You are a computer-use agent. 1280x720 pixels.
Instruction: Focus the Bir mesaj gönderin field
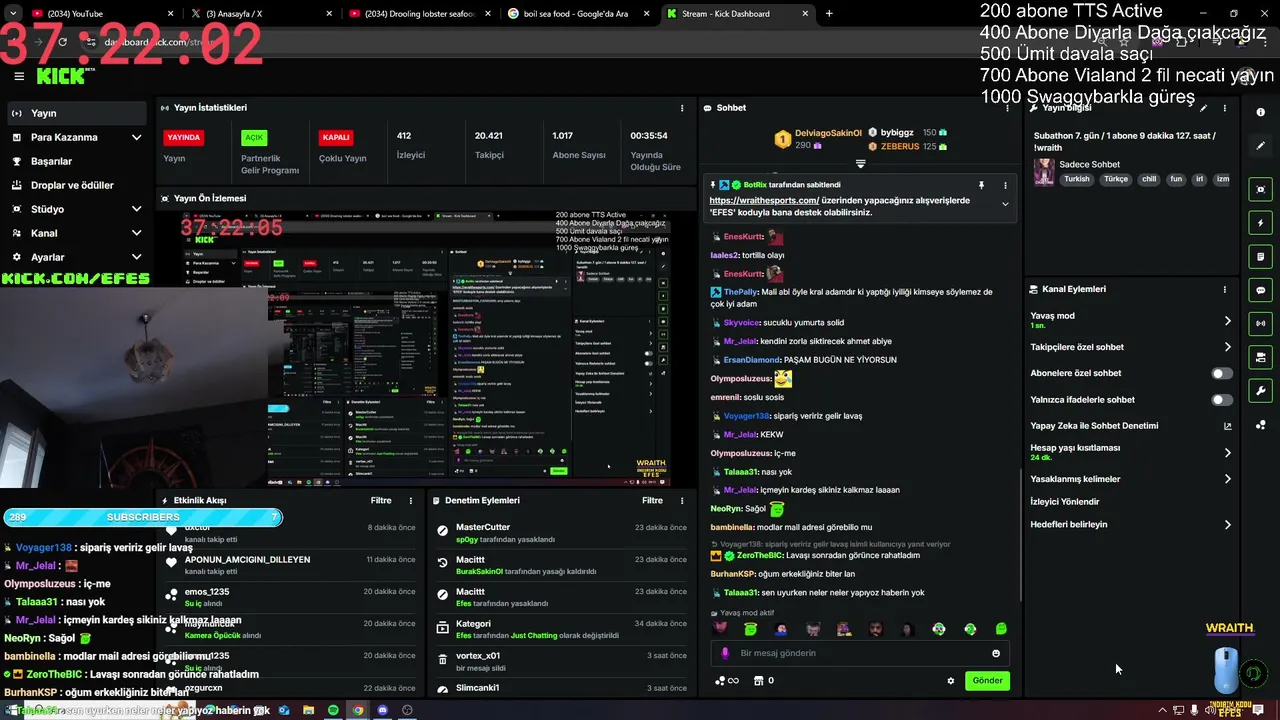[x=860, y=653]
